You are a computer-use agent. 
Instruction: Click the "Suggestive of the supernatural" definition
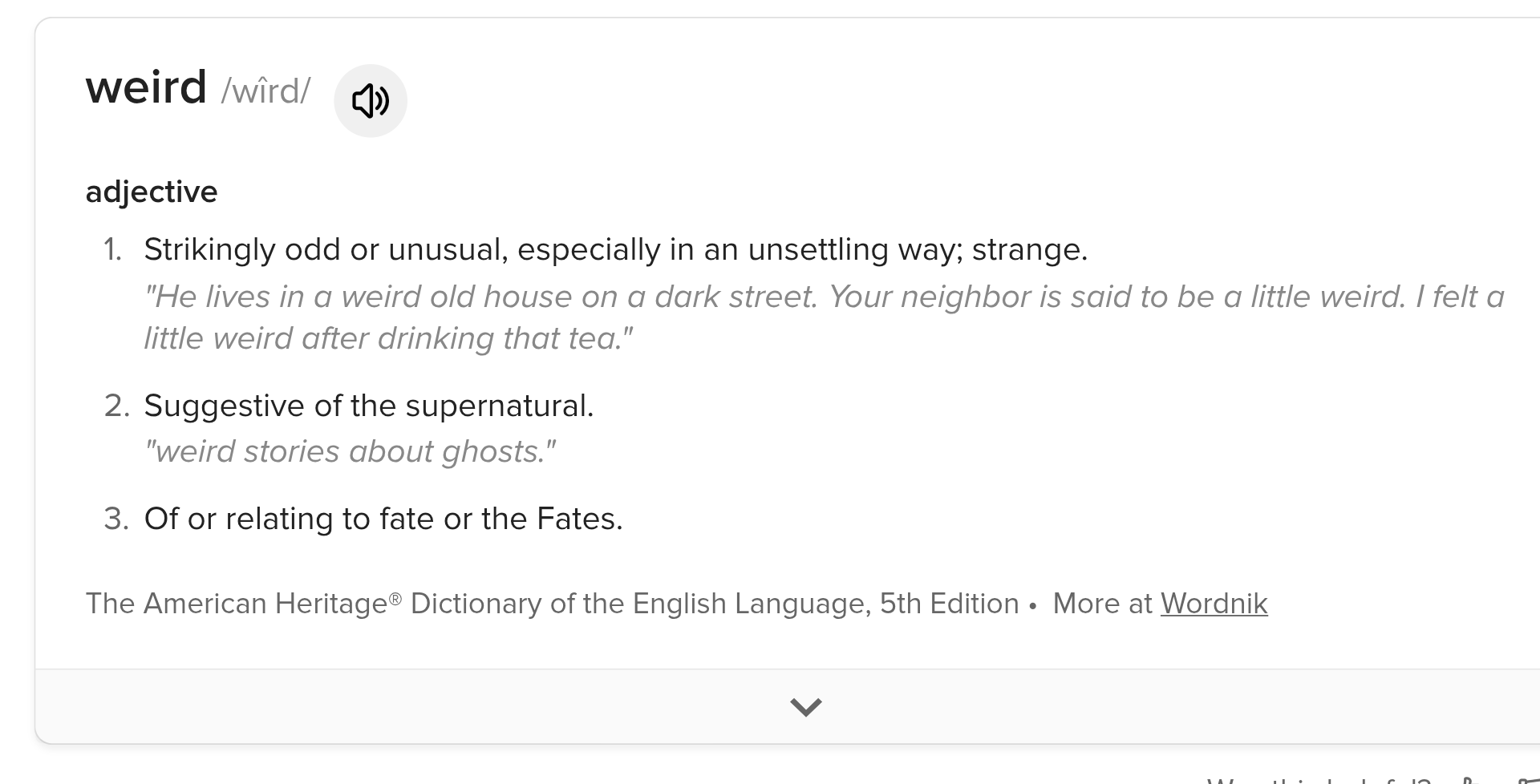(x=368, y=406)
